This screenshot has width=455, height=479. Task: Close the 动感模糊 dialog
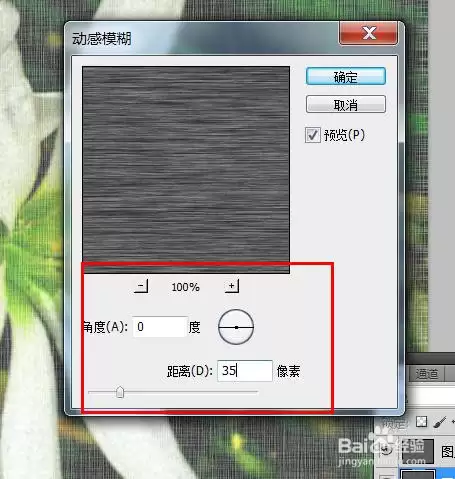(368, 33)
